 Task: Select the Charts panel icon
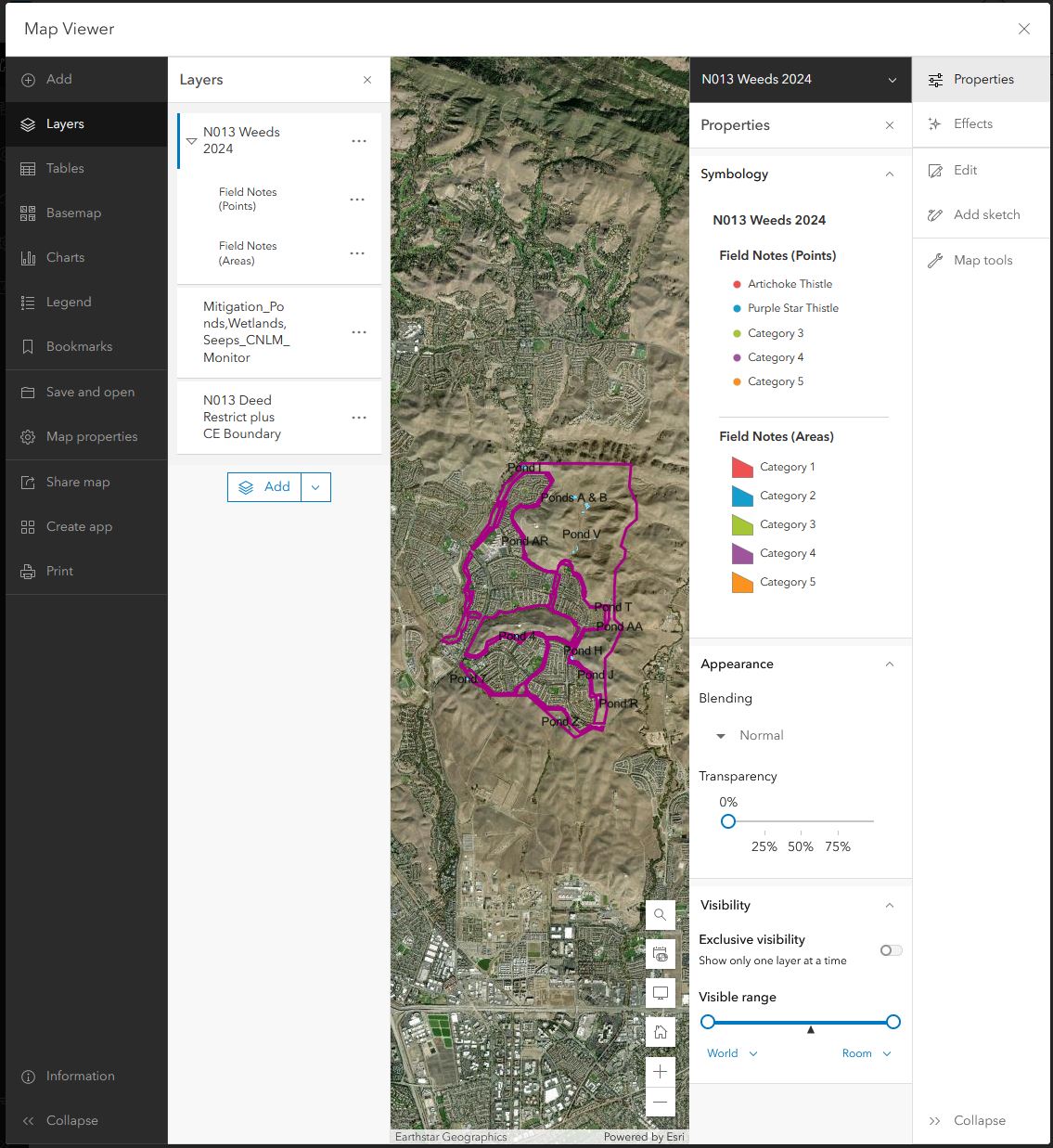pos(27,257)
